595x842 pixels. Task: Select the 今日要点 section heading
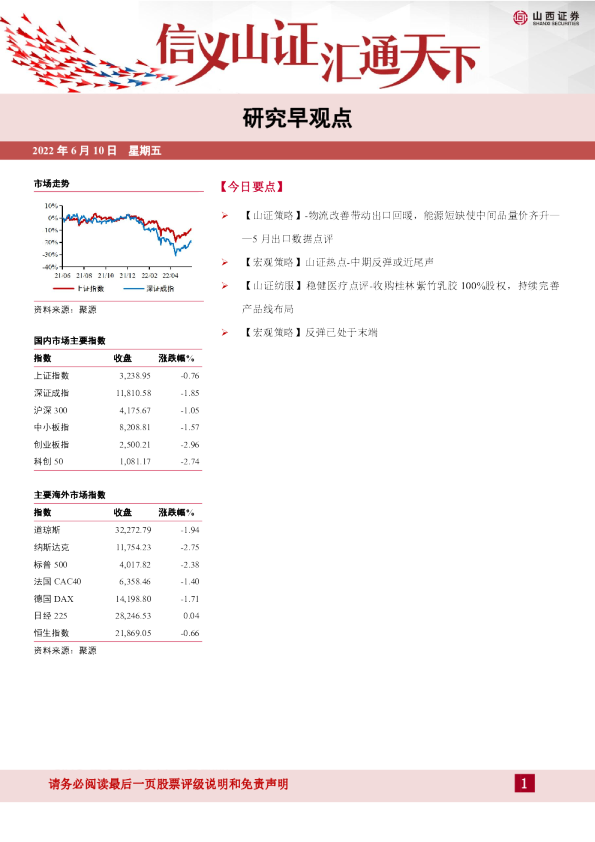pos(251,186)
